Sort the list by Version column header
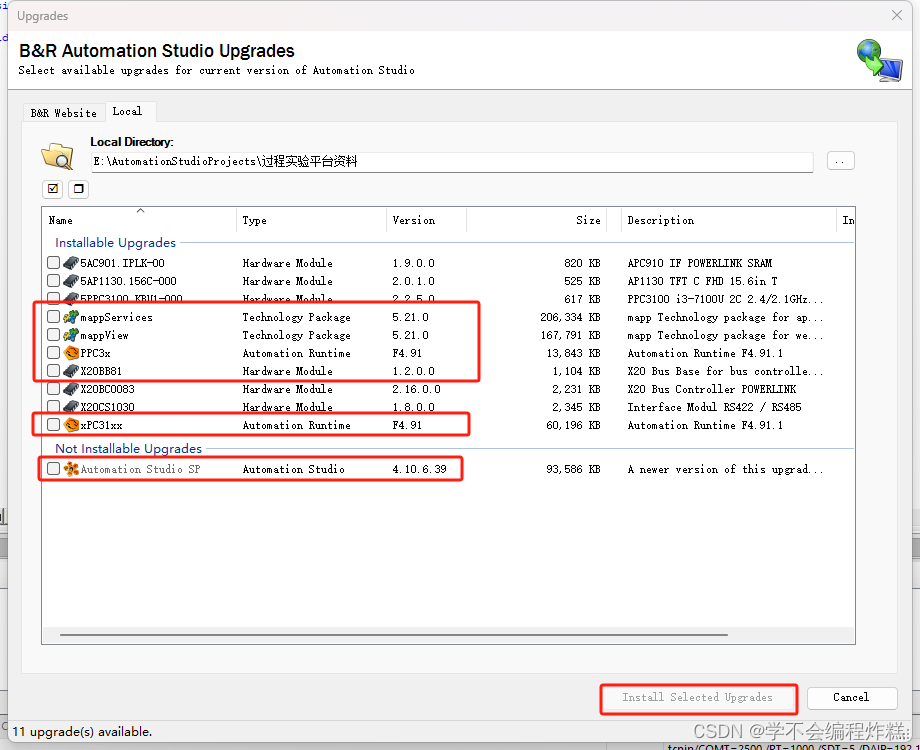The height and width of the screenshot is (750, 920). (x=426, y=220)
